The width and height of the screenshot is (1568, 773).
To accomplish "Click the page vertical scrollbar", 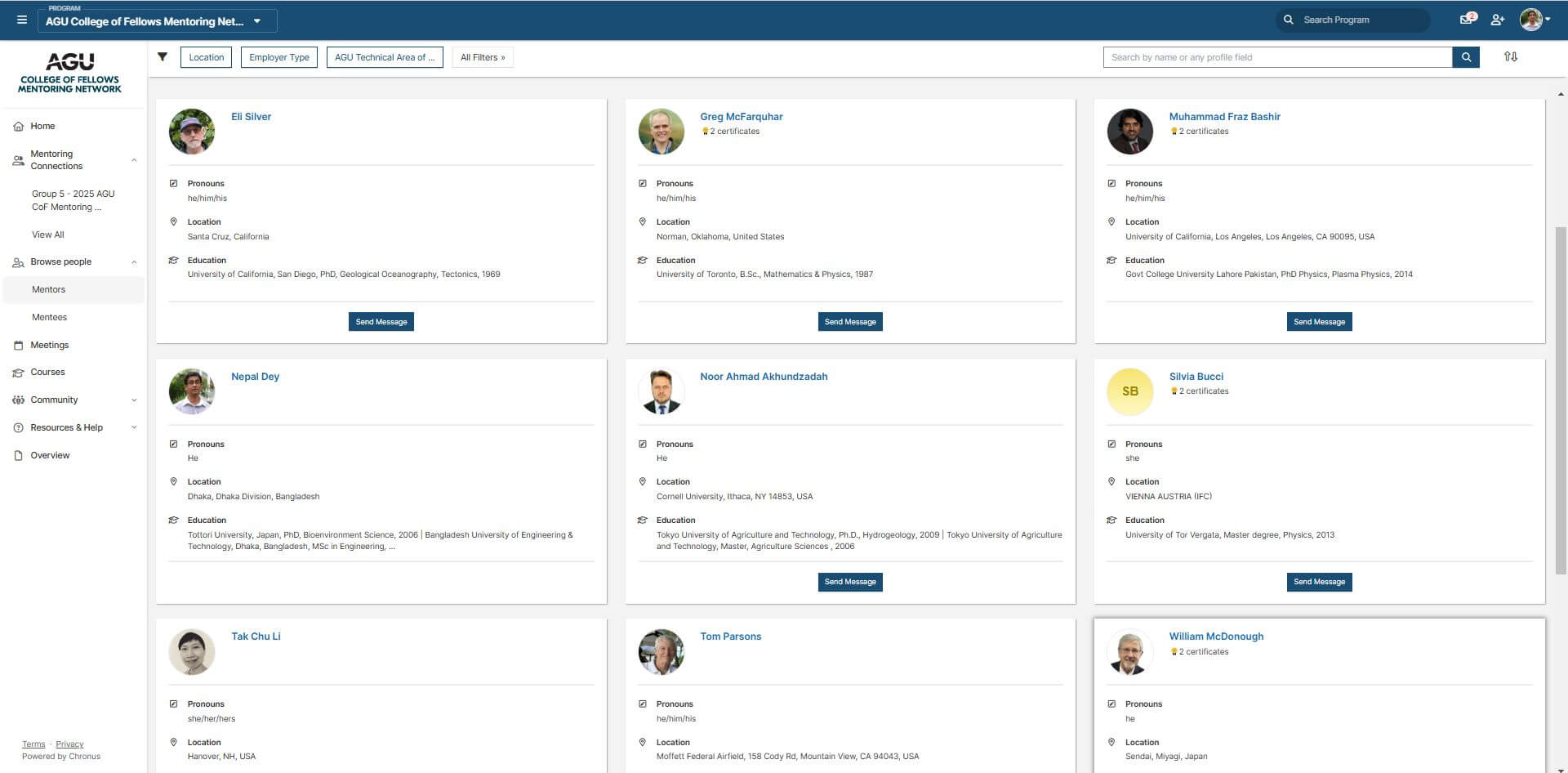I will tap(1561, 392).
